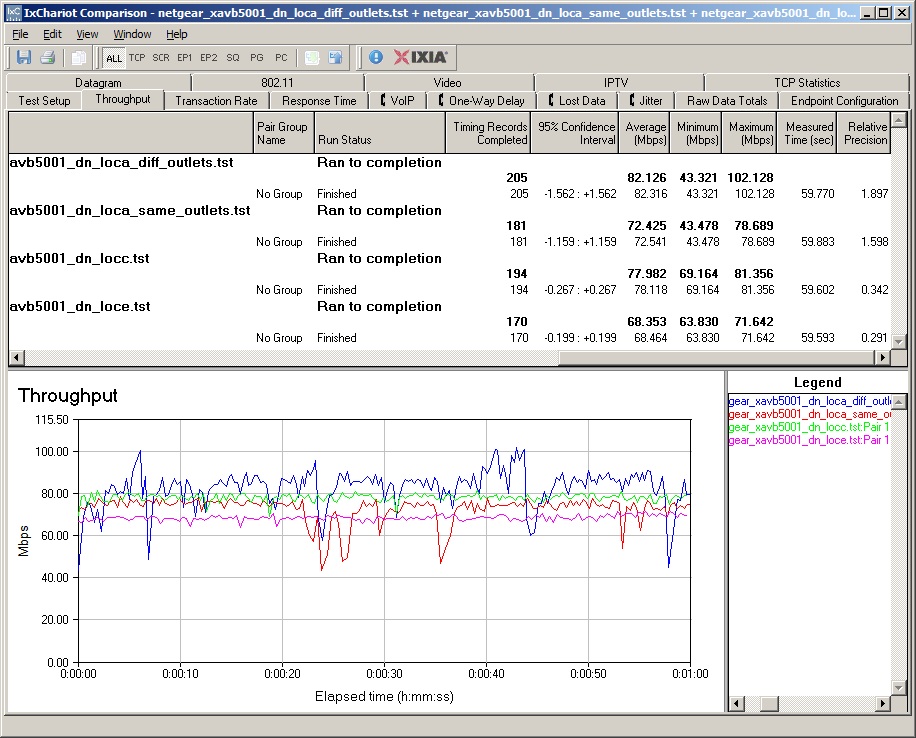This screenshot has height=738, width=916.
Task: Select the avb5001_dn_loce.tst row
Action: pyautogui.click(x=449, y=306)
